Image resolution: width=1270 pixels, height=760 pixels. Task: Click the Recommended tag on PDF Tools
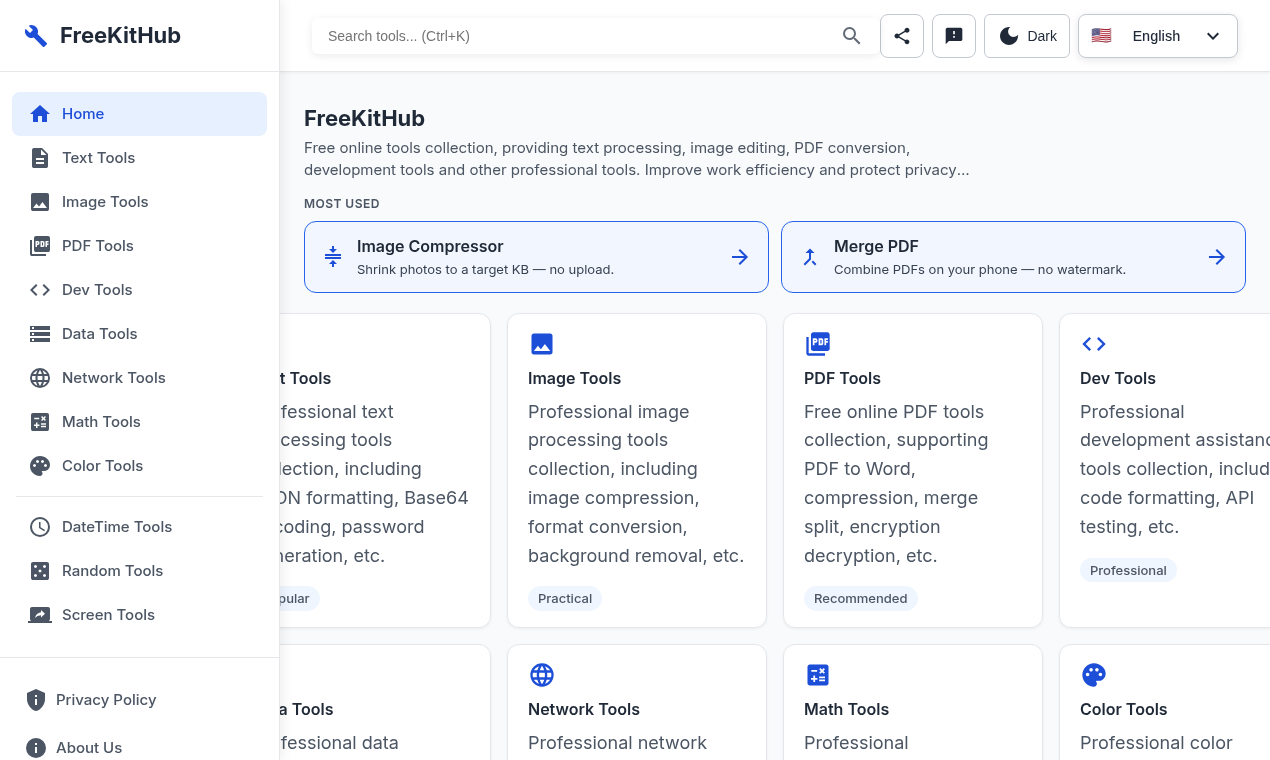point(860,599)
